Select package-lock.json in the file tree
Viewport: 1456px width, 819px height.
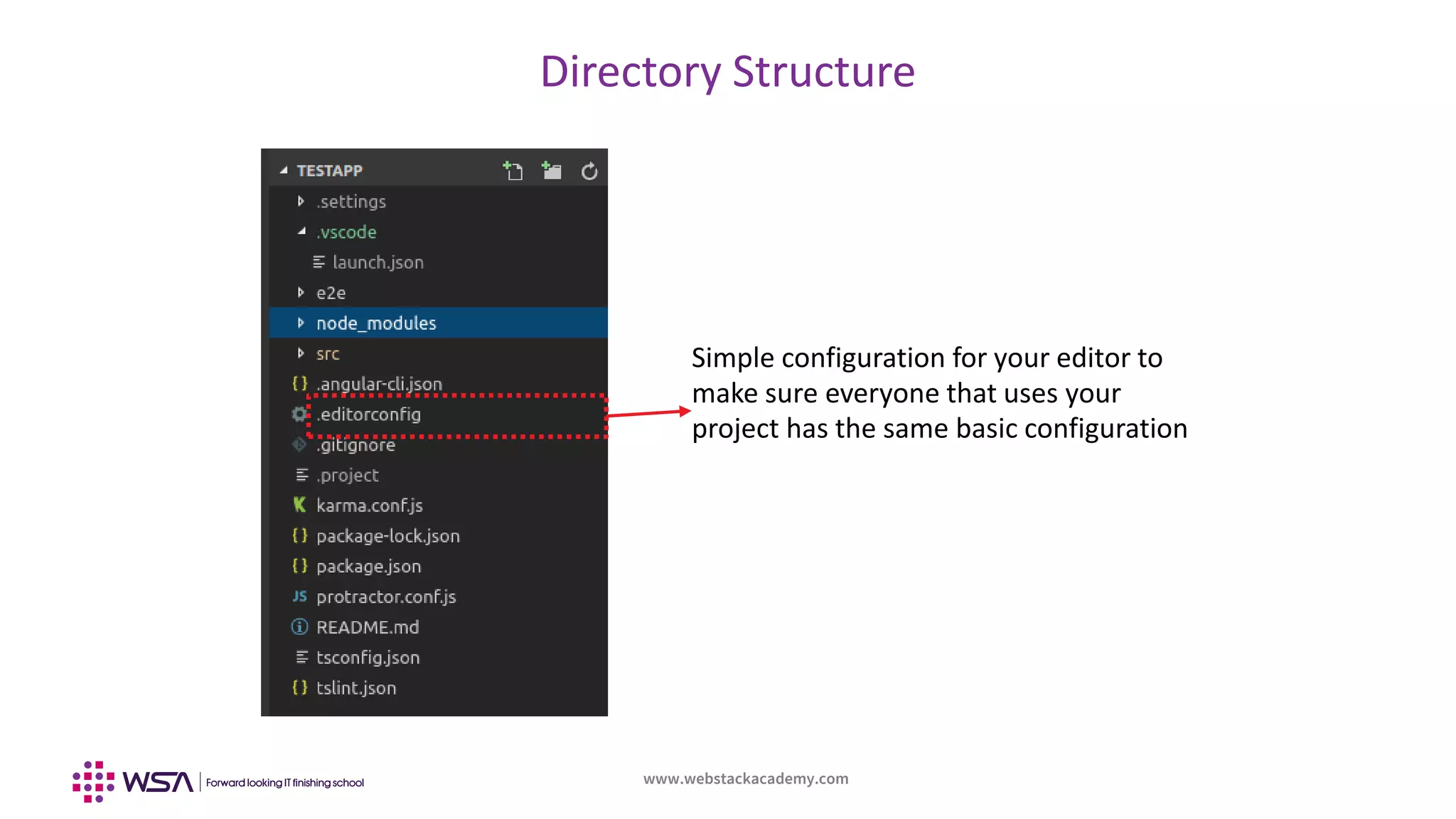tap(387, 536)
